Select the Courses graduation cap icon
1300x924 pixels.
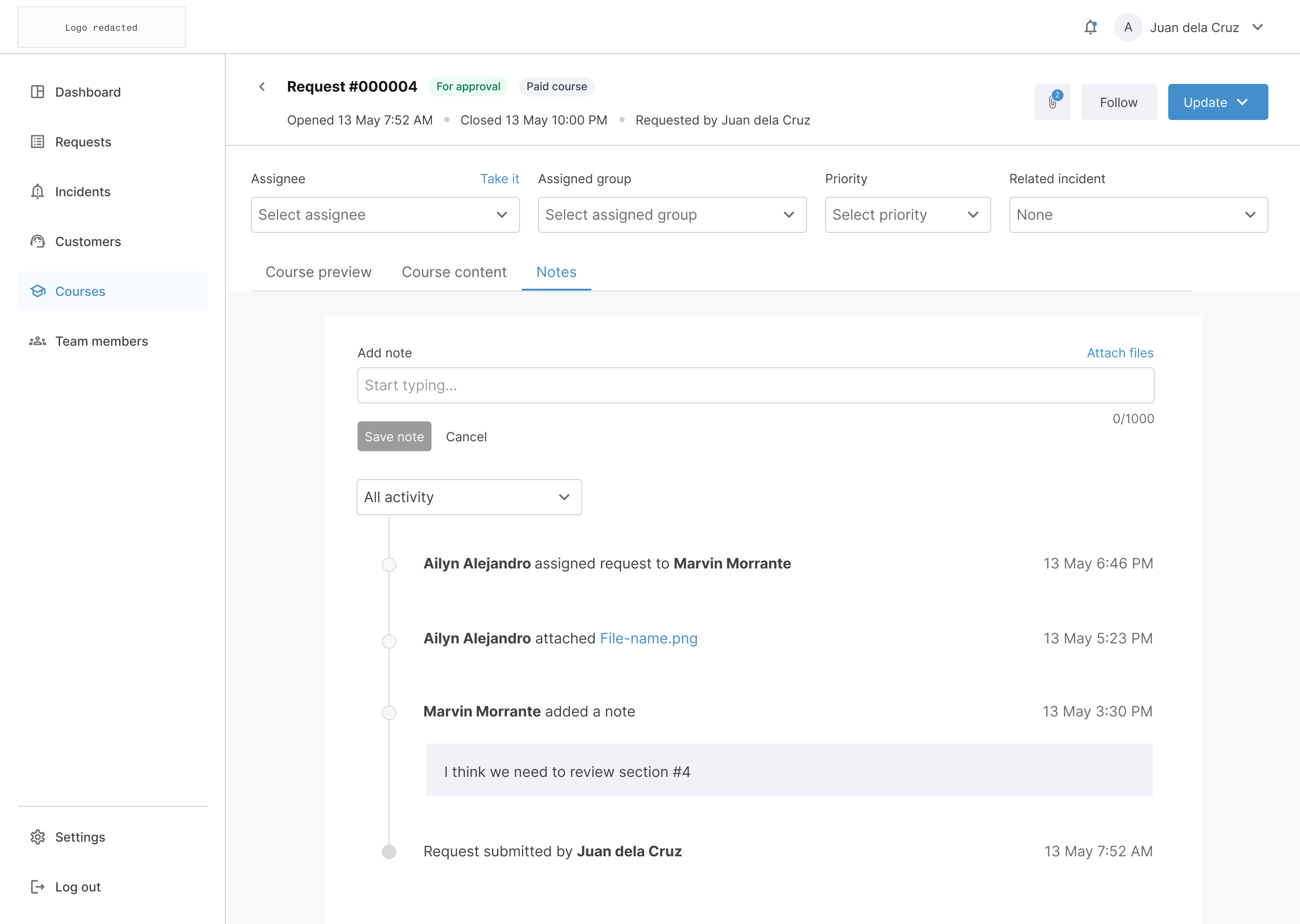(37, 291)
